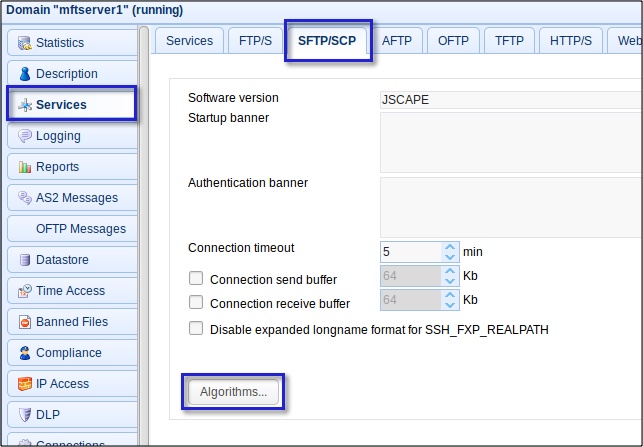Toggle the Connection receive buffer checkbox
Viewport: 643px width, 447px height.
[196, 303]
